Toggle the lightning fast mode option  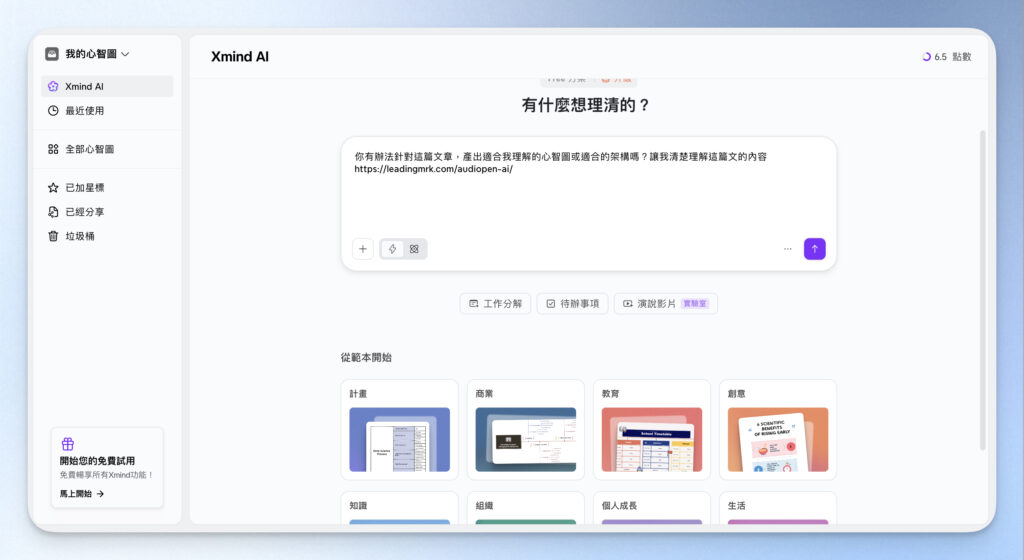point(392,249)
